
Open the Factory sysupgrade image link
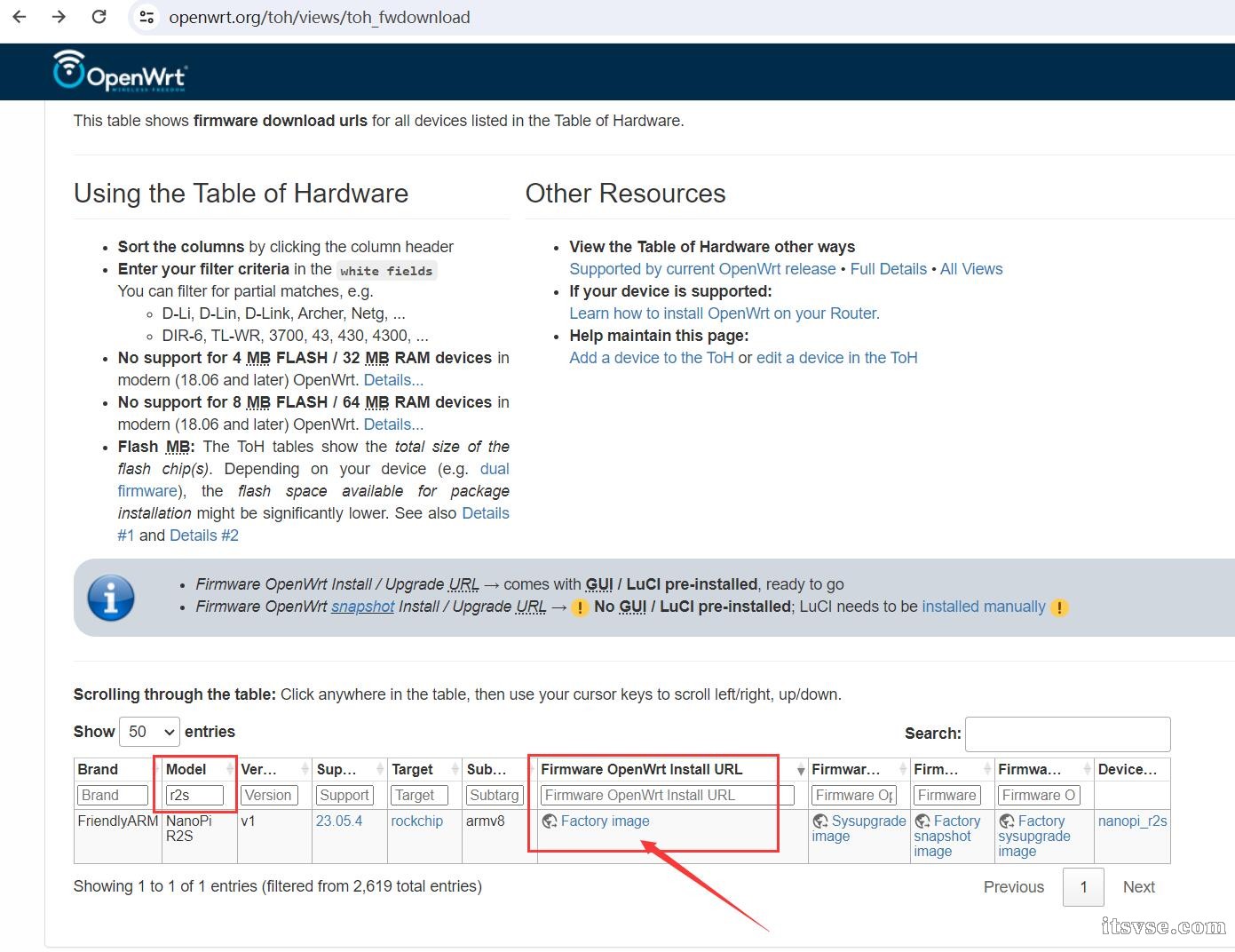(1034, 837)
